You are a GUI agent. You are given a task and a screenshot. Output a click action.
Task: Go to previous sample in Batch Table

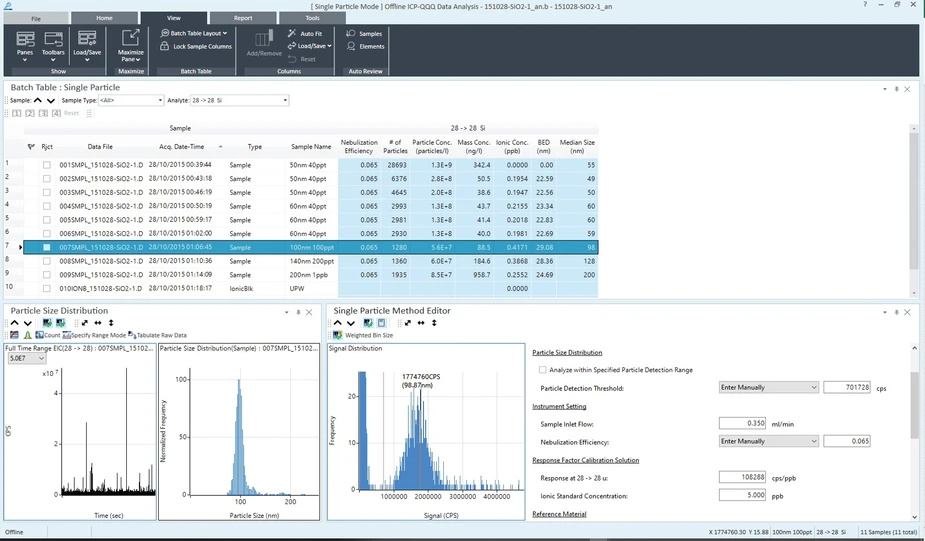(38, 100)
